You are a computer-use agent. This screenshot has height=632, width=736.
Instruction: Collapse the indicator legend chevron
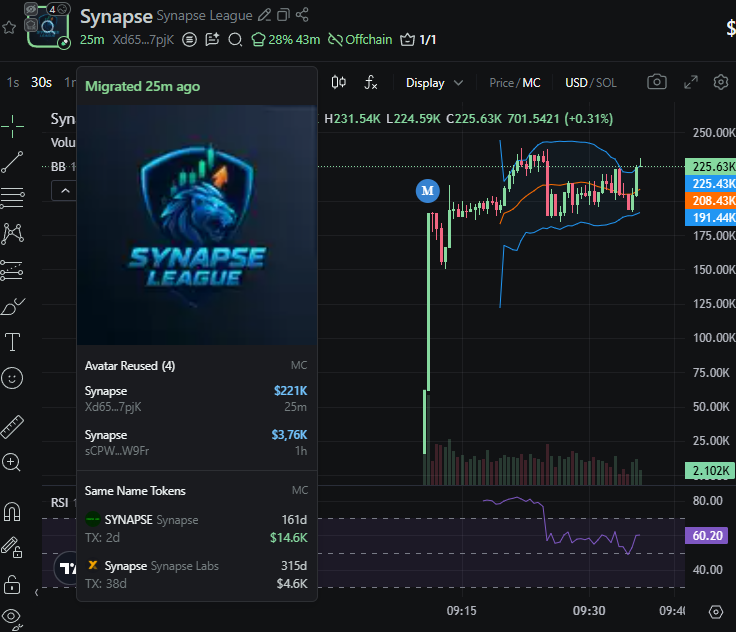65,190
